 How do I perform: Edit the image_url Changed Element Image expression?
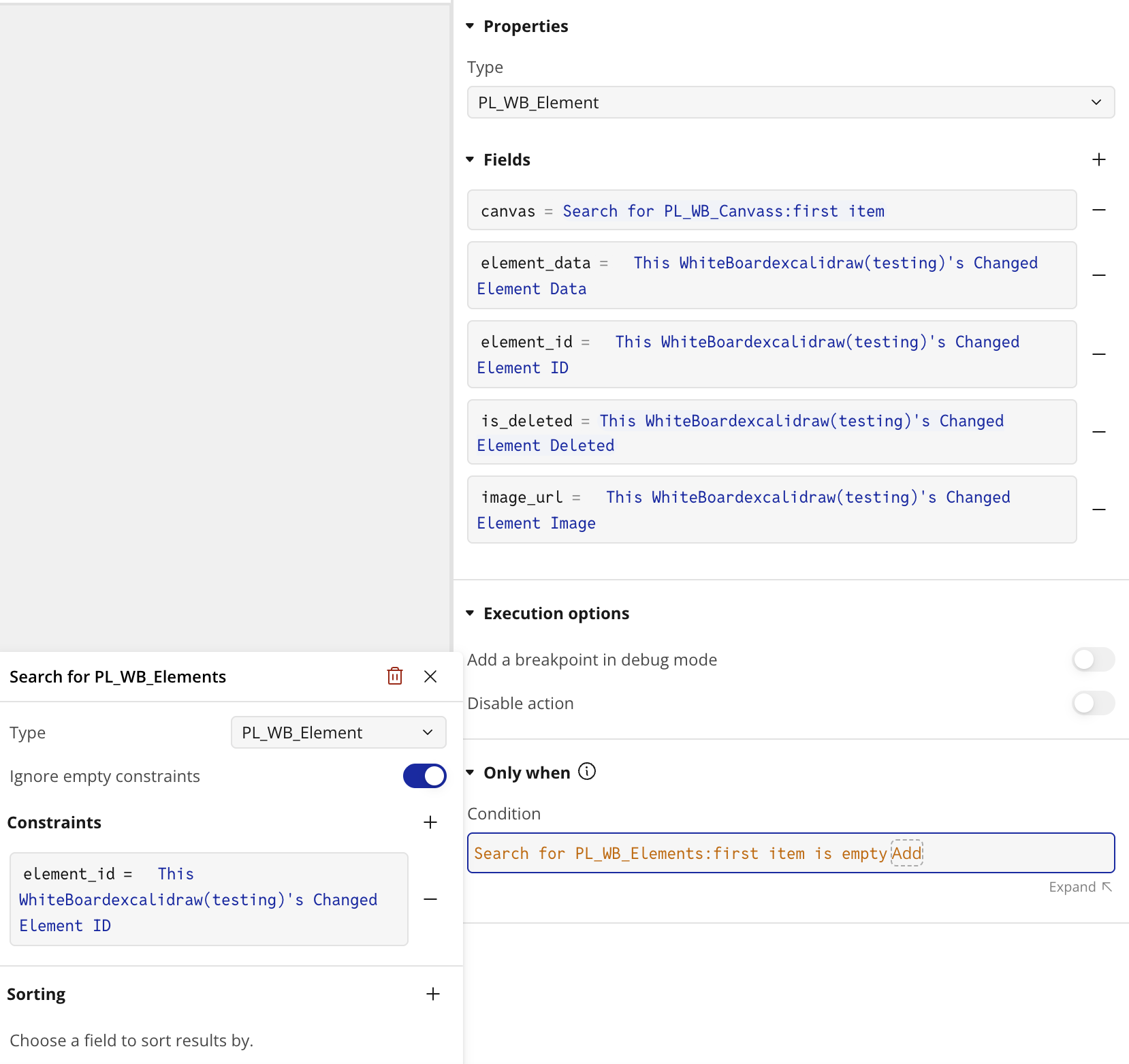point(744,510)
